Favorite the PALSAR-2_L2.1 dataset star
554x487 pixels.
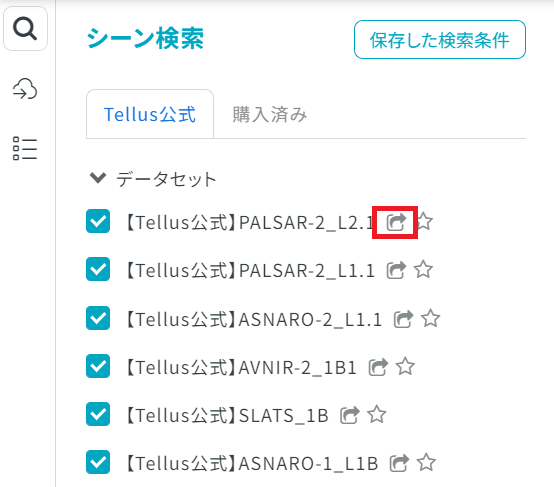[x=424, y=222]
